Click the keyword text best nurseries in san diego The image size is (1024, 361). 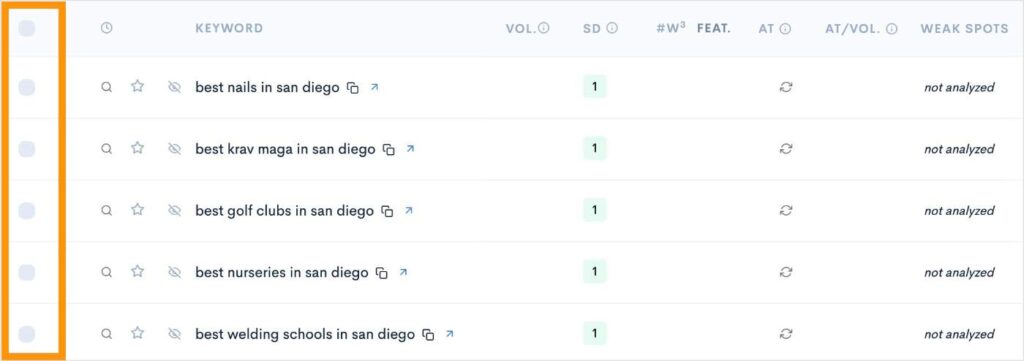(x=282, y=272)
